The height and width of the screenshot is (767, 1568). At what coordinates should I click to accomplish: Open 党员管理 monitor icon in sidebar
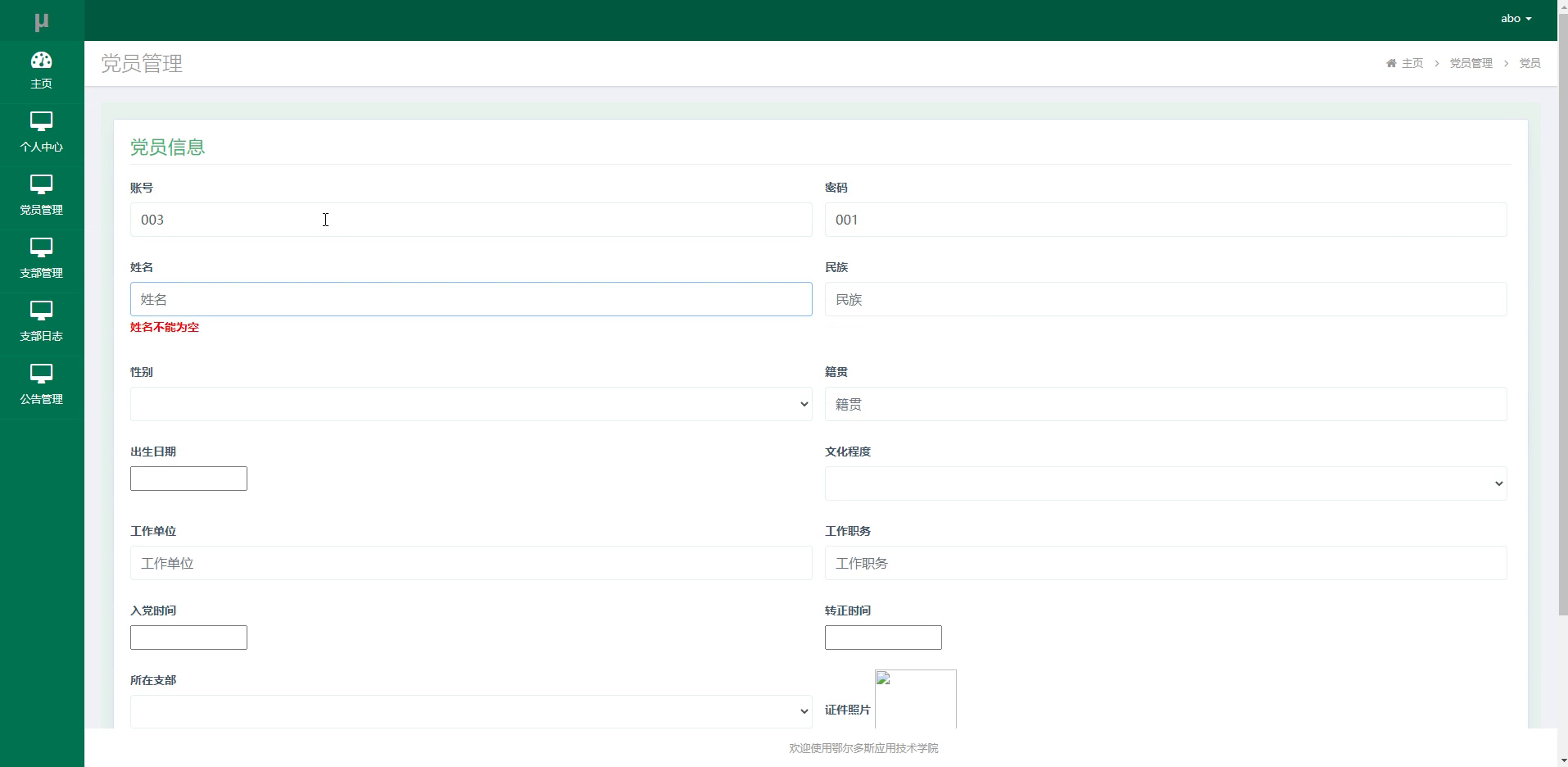click(x=42, y=184)
